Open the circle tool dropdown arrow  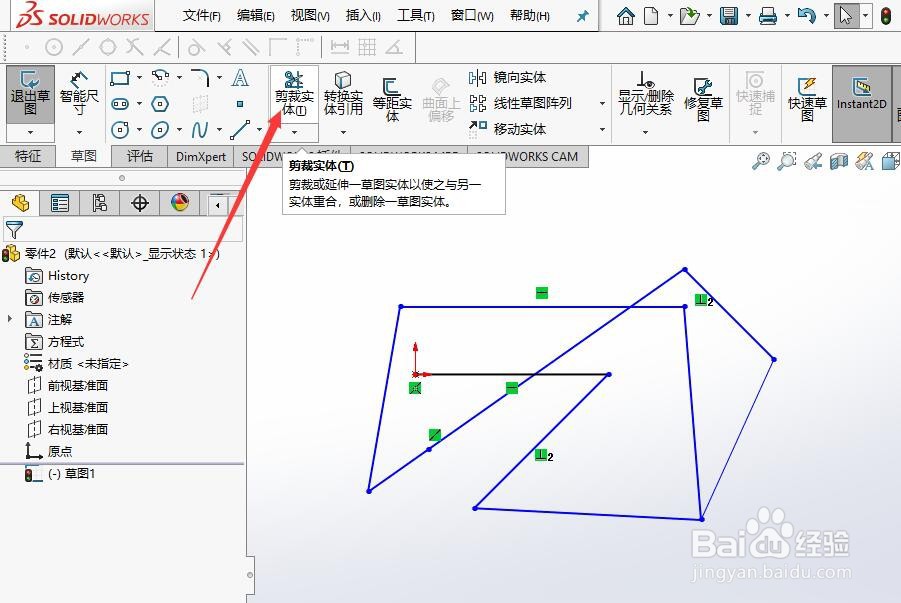point(139,130)
